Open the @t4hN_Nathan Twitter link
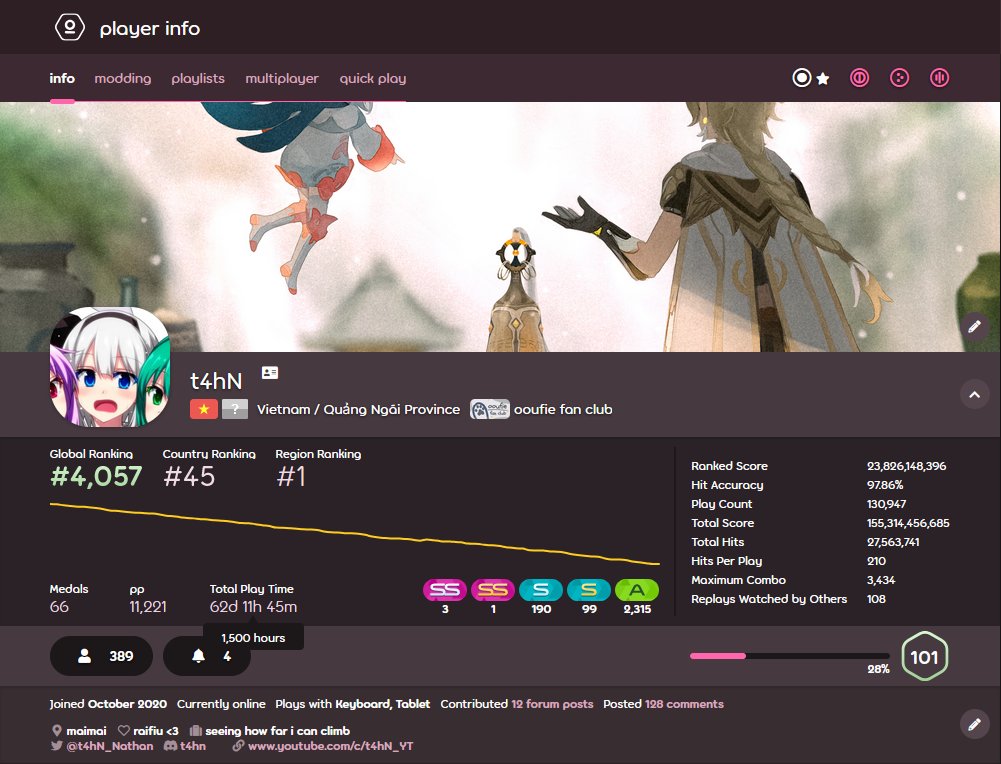The height and width of the screenshot is (764, 1001). 110,745
